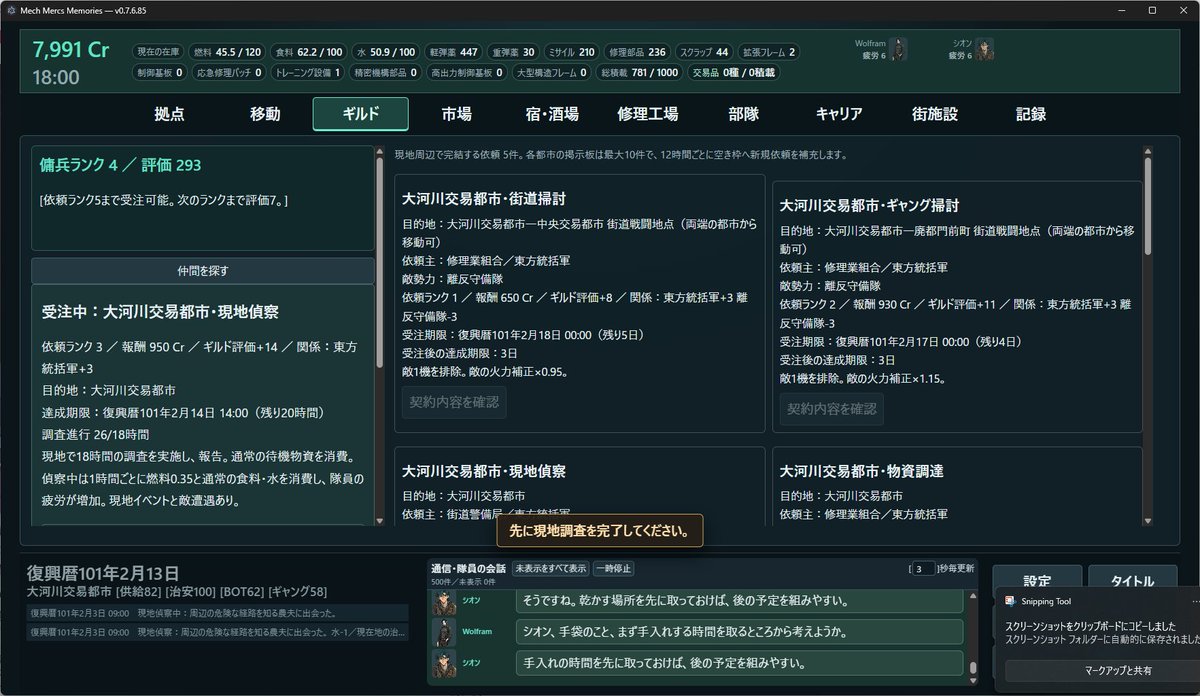Viewport: 1200px width, 696px height.
Task: Switch to the 修理工場 tab
Action: pos(648,114)
